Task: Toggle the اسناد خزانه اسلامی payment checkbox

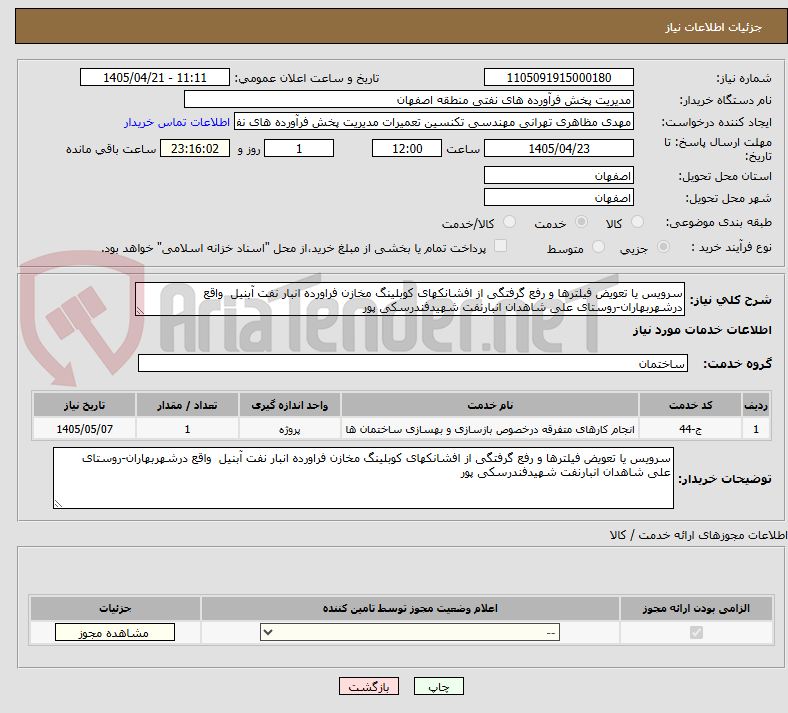Action: coord(501,246)
